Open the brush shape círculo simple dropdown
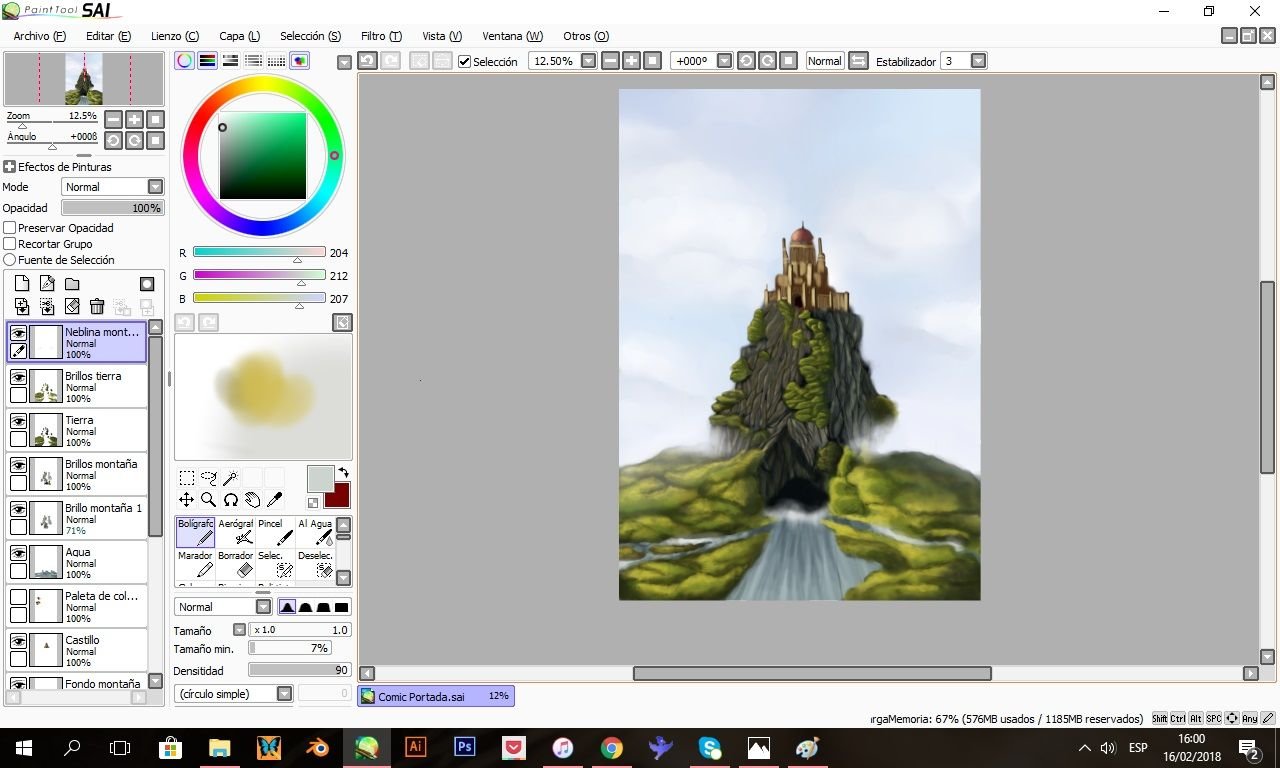1280x768 pixels. (x=233, y=694)
